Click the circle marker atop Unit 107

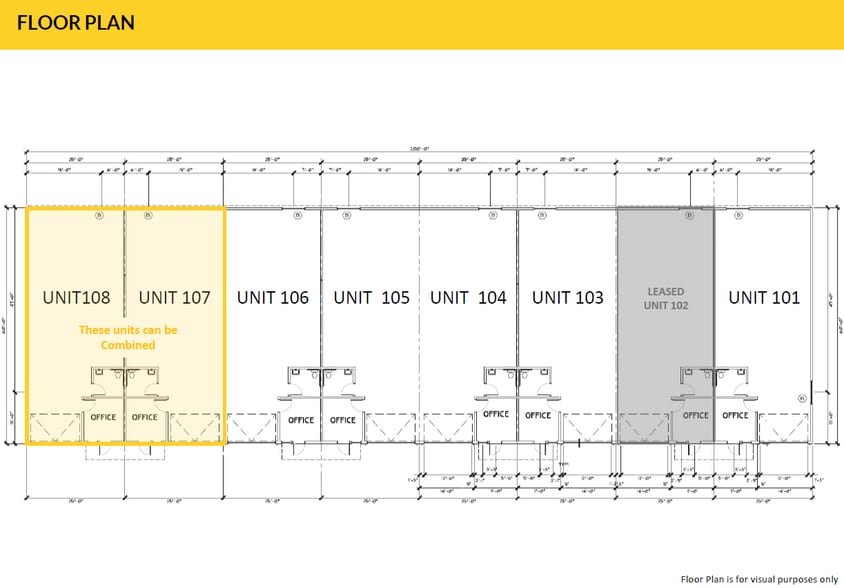click(148, 214)
